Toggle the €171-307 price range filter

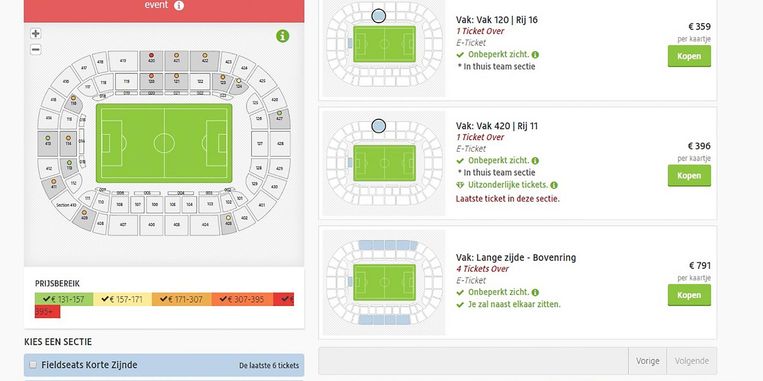[182, 299]
